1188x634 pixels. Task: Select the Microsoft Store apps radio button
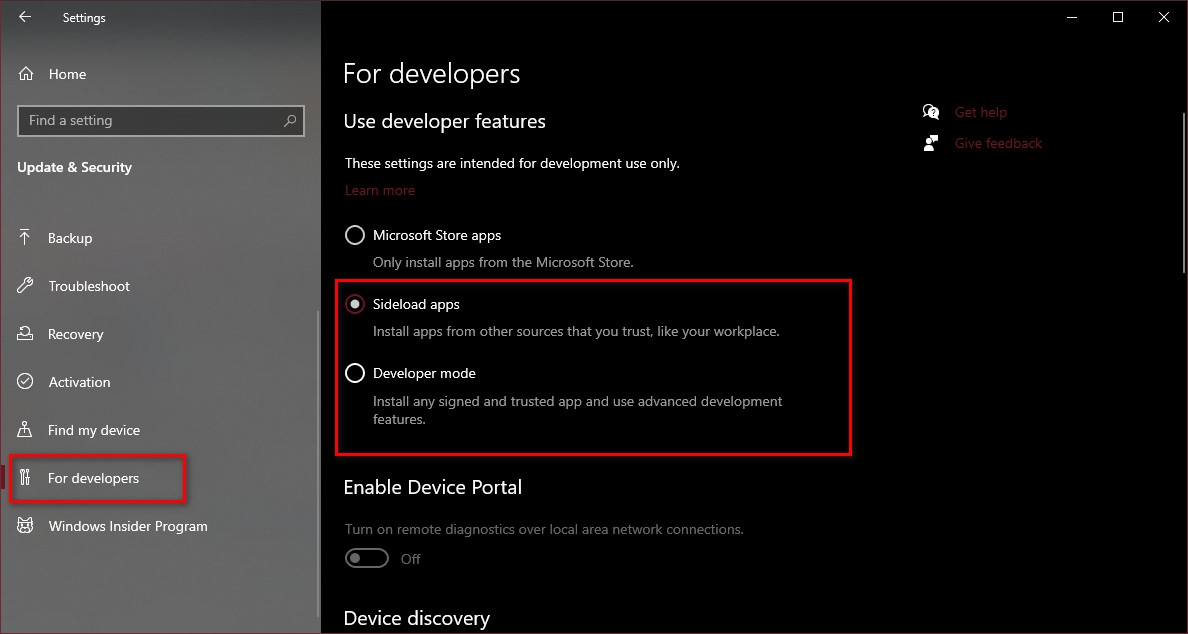(x=355, y=235)
